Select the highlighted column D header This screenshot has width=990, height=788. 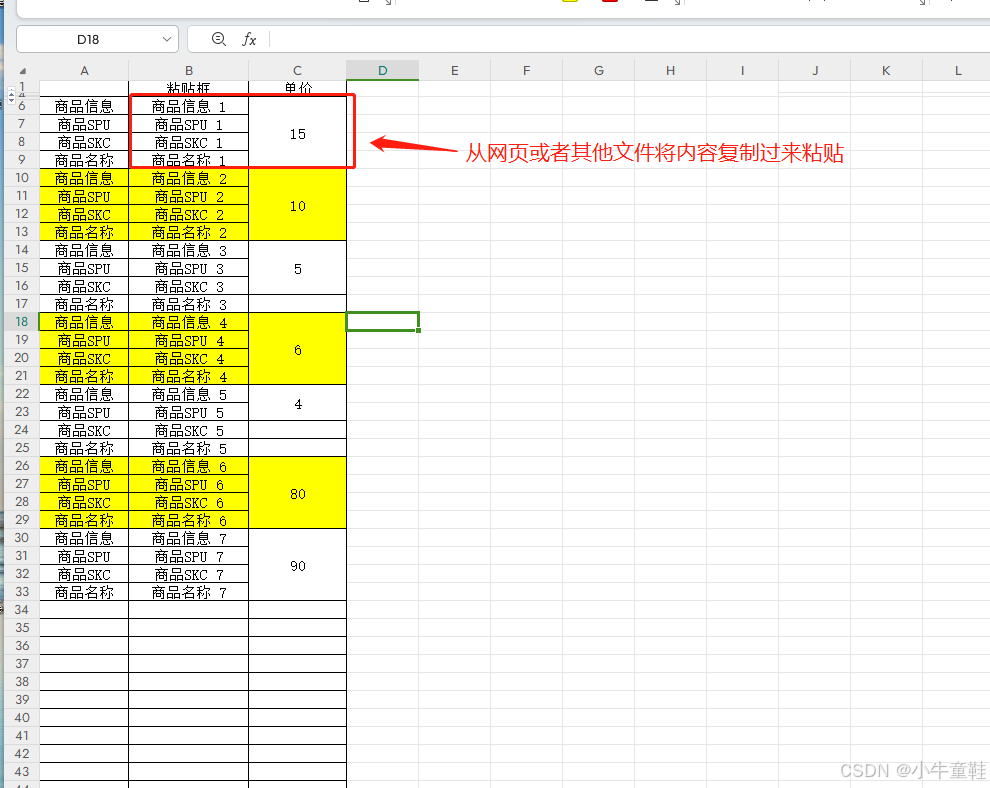tap(383, 71)
